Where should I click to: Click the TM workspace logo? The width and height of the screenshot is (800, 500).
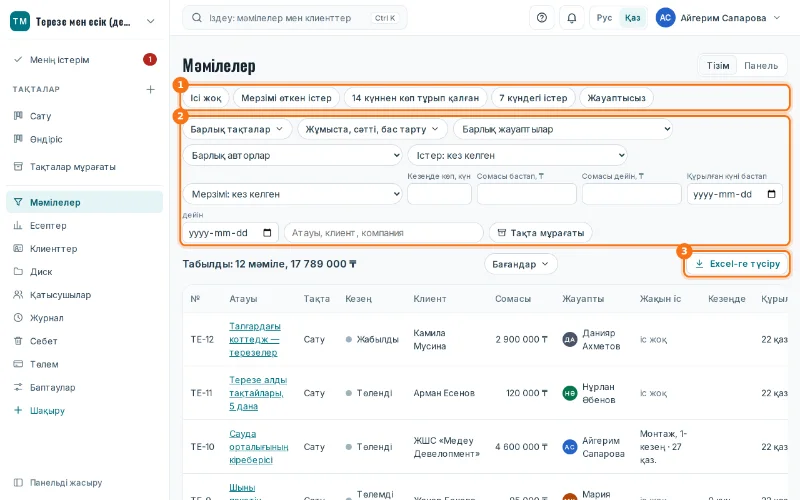(x=20, y=21)
